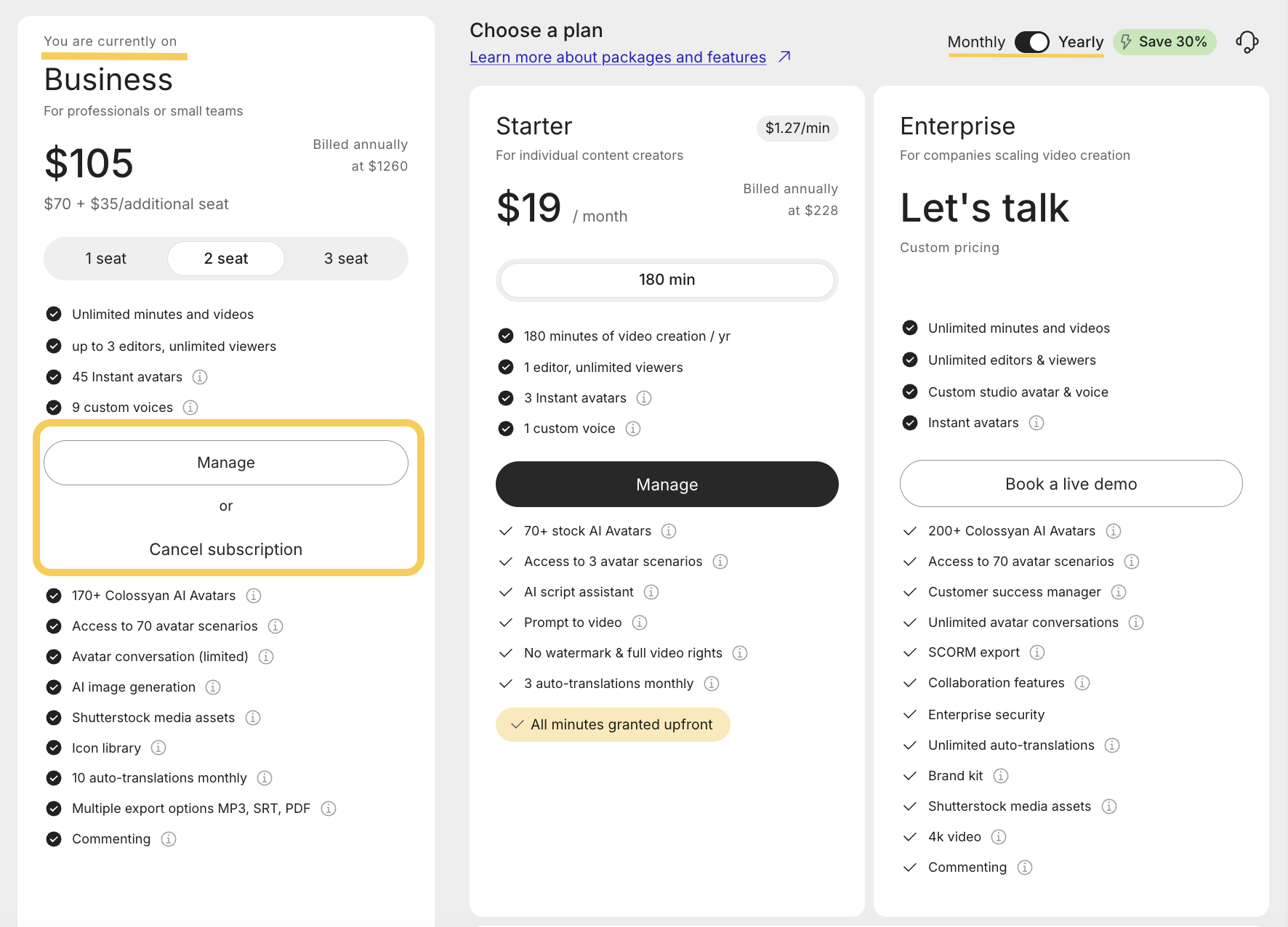
Task: Select the 3 seat option
Action: [x=346, y=259]
